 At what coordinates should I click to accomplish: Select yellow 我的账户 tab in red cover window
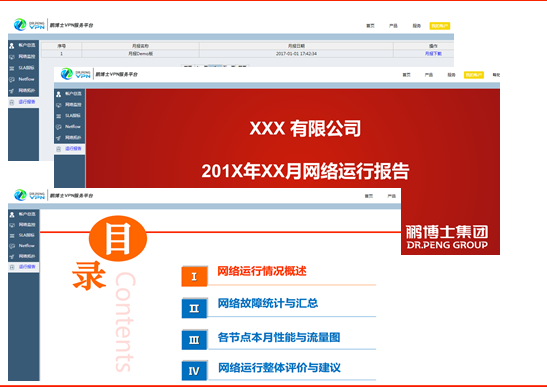pos(474,75)
